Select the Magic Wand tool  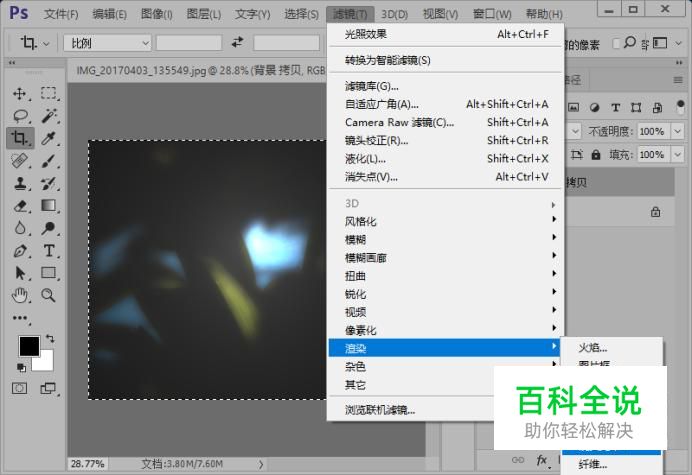(49, 116)
